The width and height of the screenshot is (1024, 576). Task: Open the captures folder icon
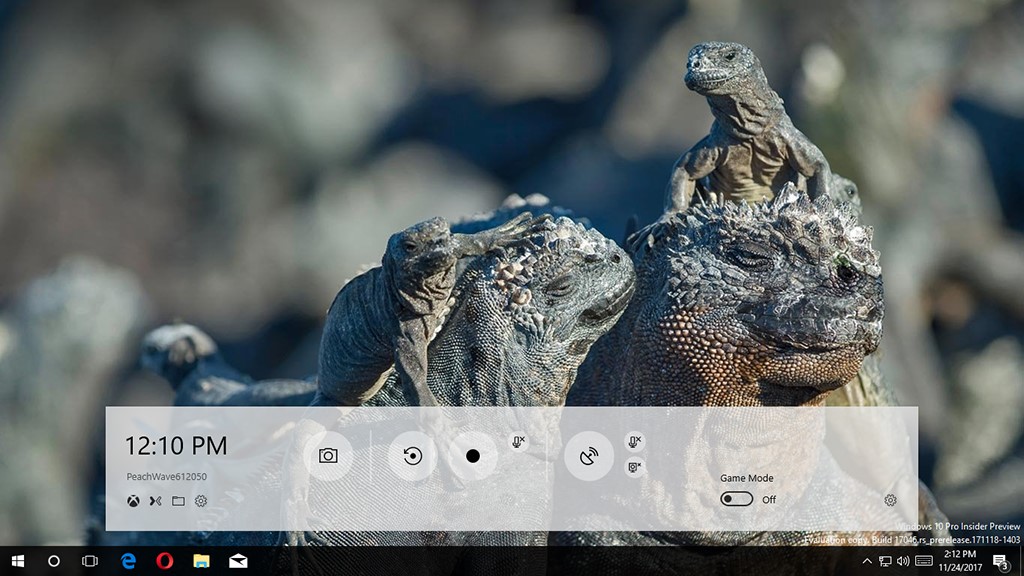click(178, 501)
